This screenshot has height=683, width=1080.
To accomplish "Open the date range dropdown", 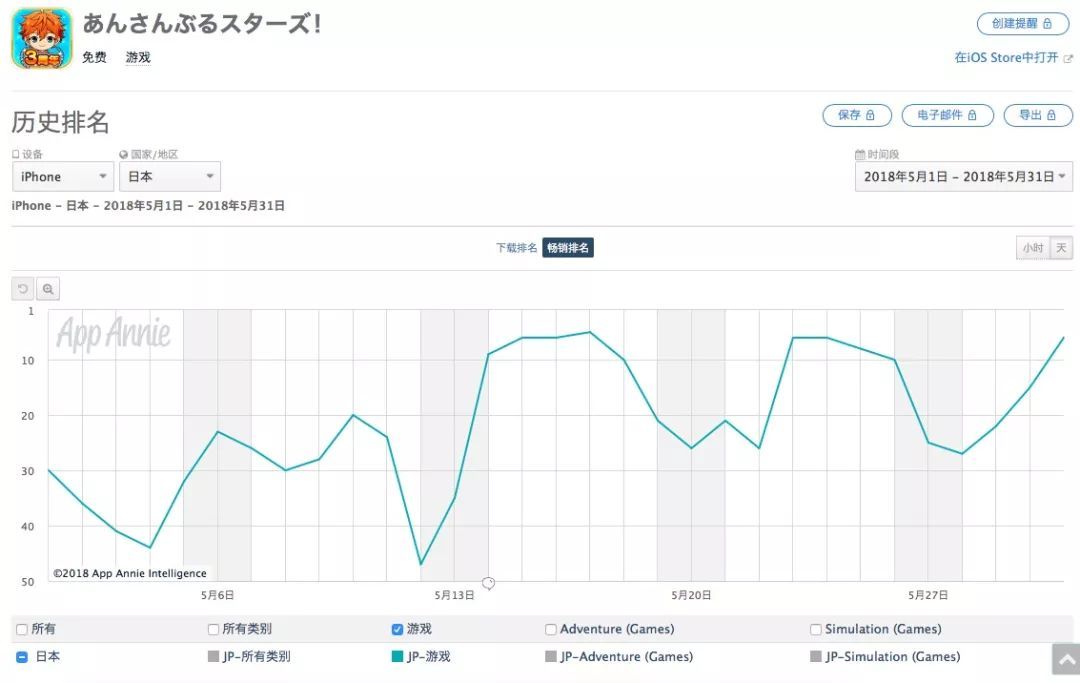I will (963, 177).
